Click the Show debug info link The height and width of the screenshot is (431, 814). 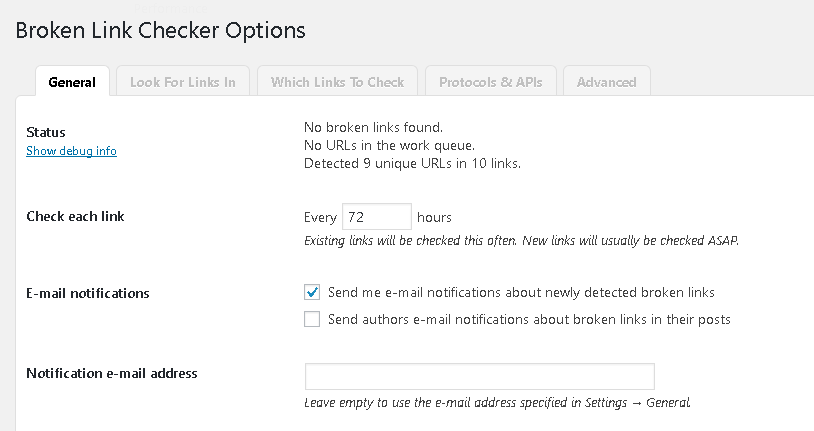(x=71, y=151)
